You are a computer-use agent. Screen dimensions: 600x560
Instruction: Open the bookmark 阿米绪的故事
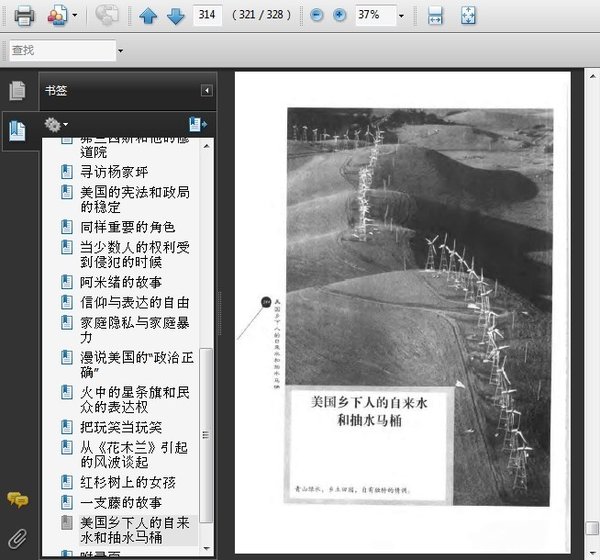(x=121, y=282)
